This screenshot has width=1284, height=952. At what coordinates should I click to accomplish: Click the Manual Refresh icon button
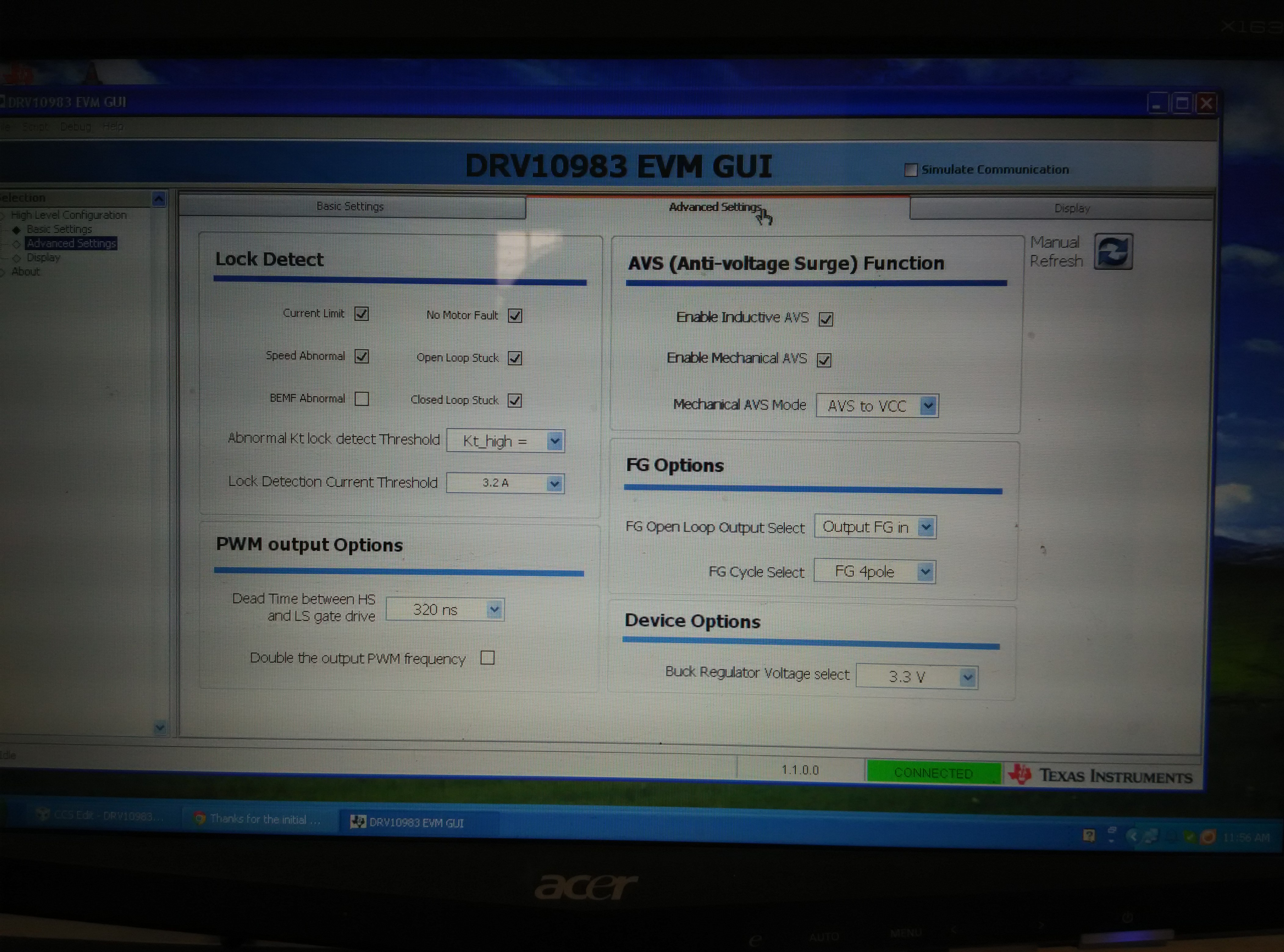[1113, 252]
